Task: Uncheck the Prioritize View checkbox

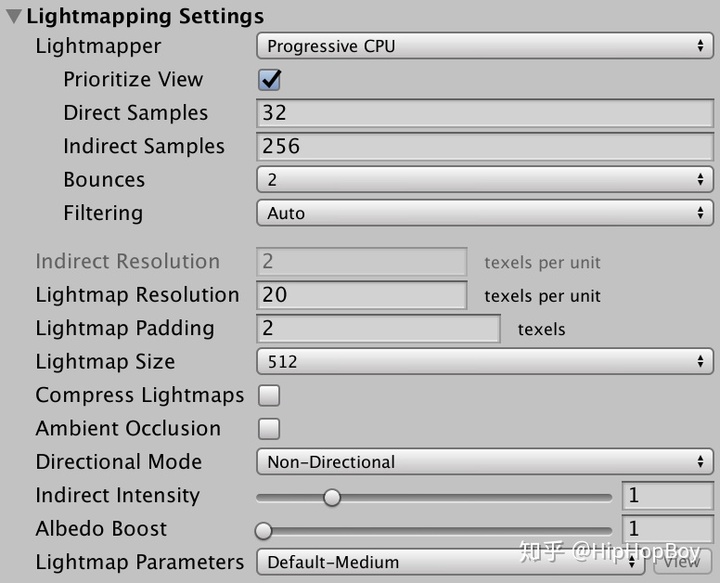Action: click(x=269, y=80)
